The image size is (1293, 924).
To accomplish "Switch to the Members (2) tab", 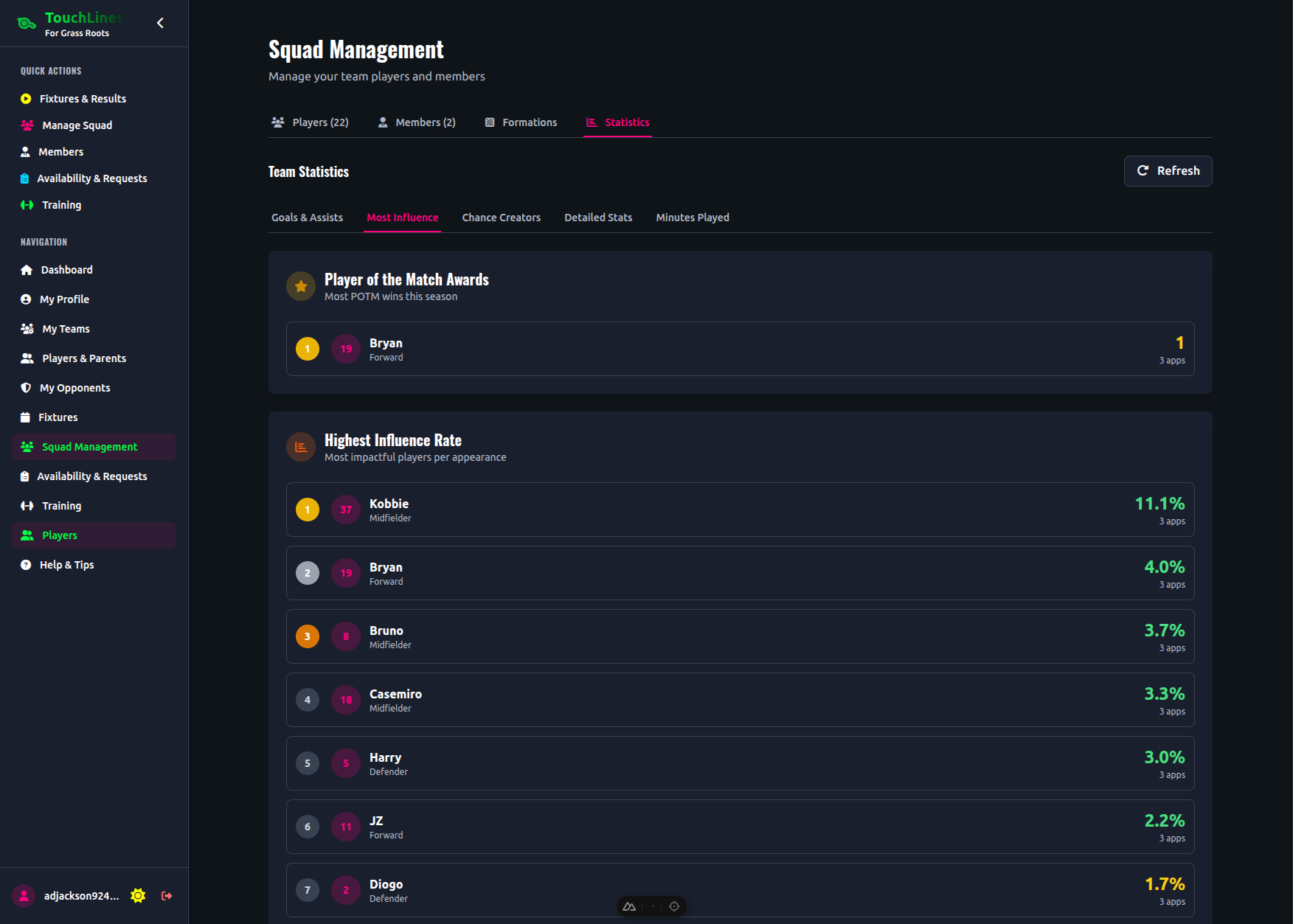I will click(417, 122).
